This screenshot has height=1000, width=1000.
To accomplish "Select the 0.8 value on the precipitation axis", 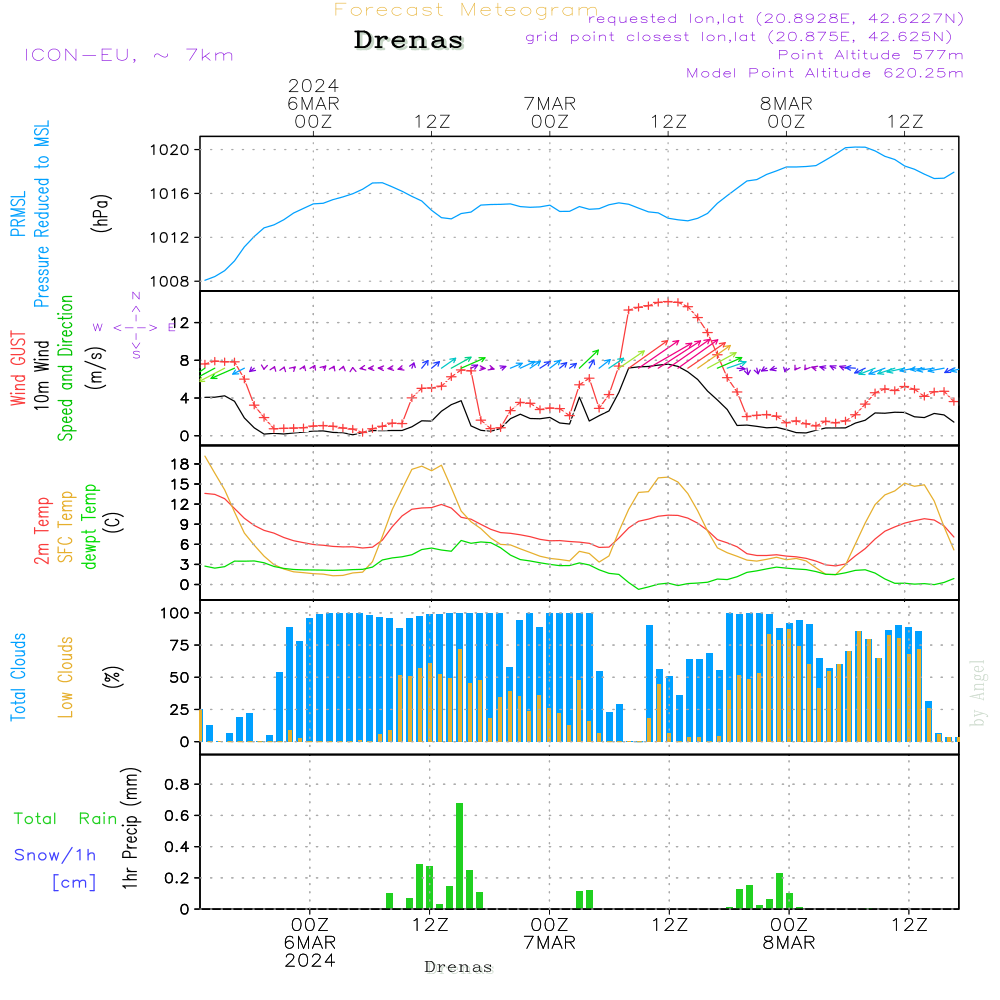I will point(177,785).
